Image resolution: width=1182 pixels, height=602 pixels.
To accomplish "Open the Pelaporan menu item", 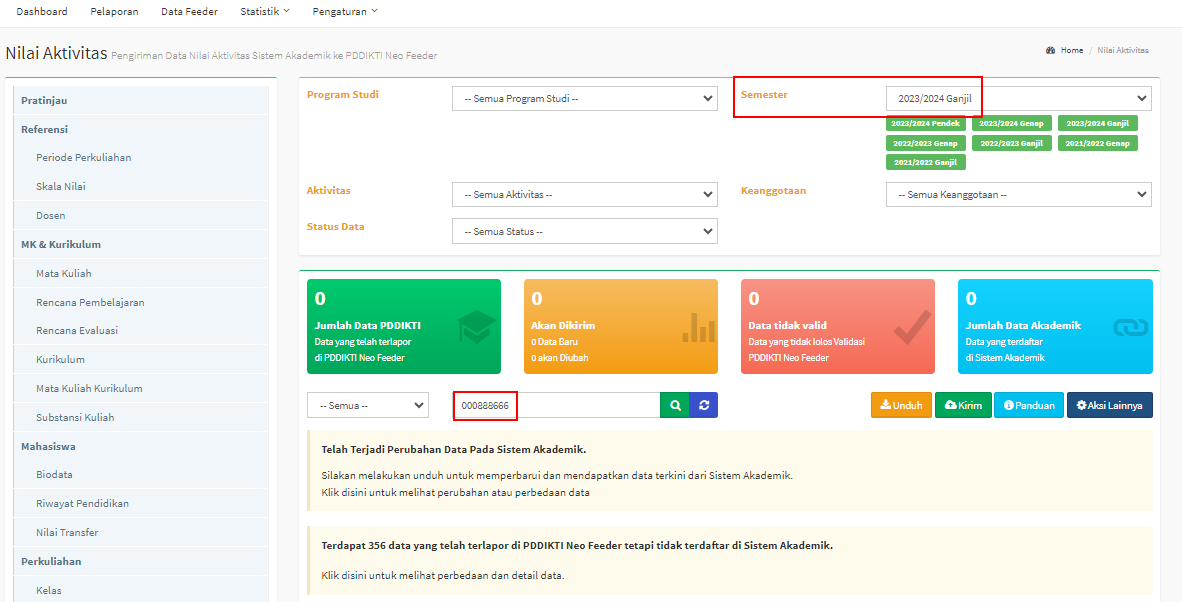I will (x=114, y=11).
